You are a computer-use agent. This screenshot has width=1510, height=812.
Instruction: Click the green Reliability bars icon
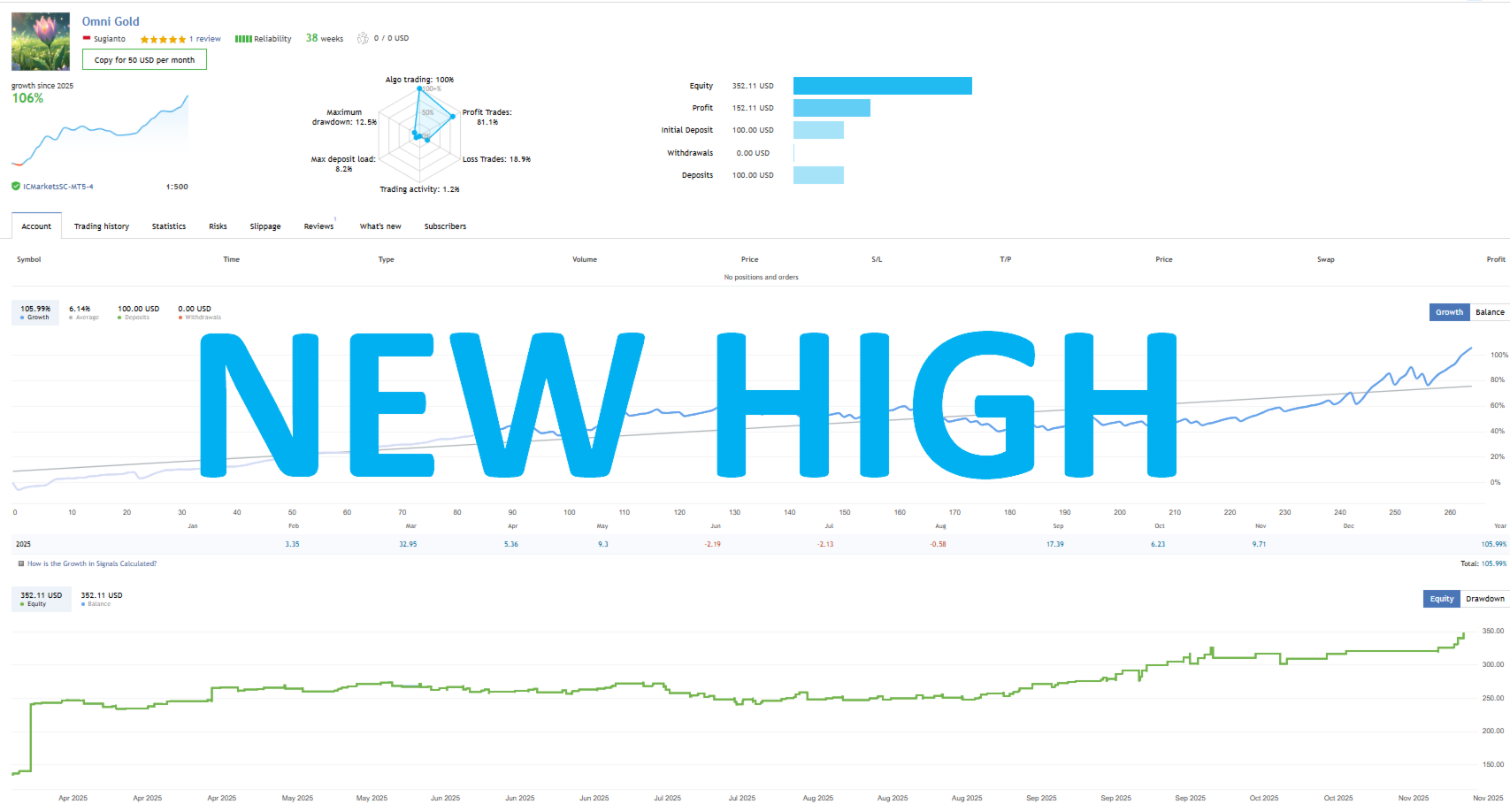pos(242,39)
